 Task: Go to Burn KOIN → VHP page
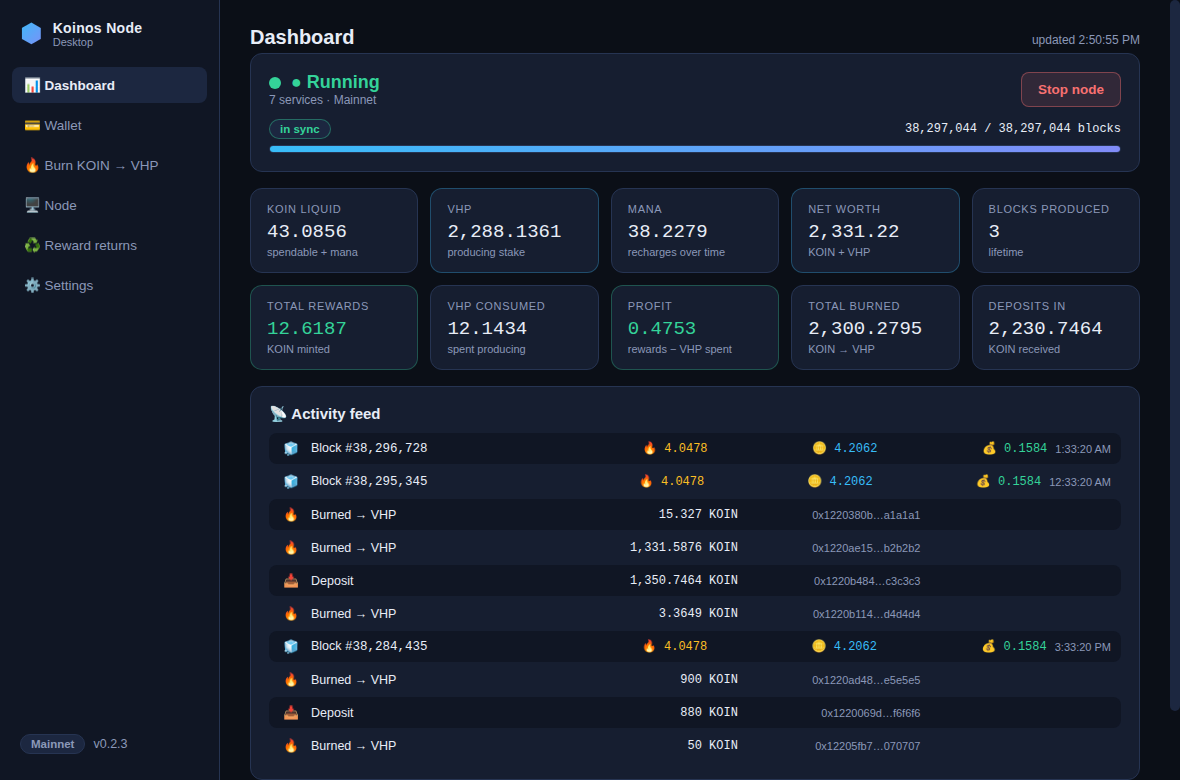109,165
